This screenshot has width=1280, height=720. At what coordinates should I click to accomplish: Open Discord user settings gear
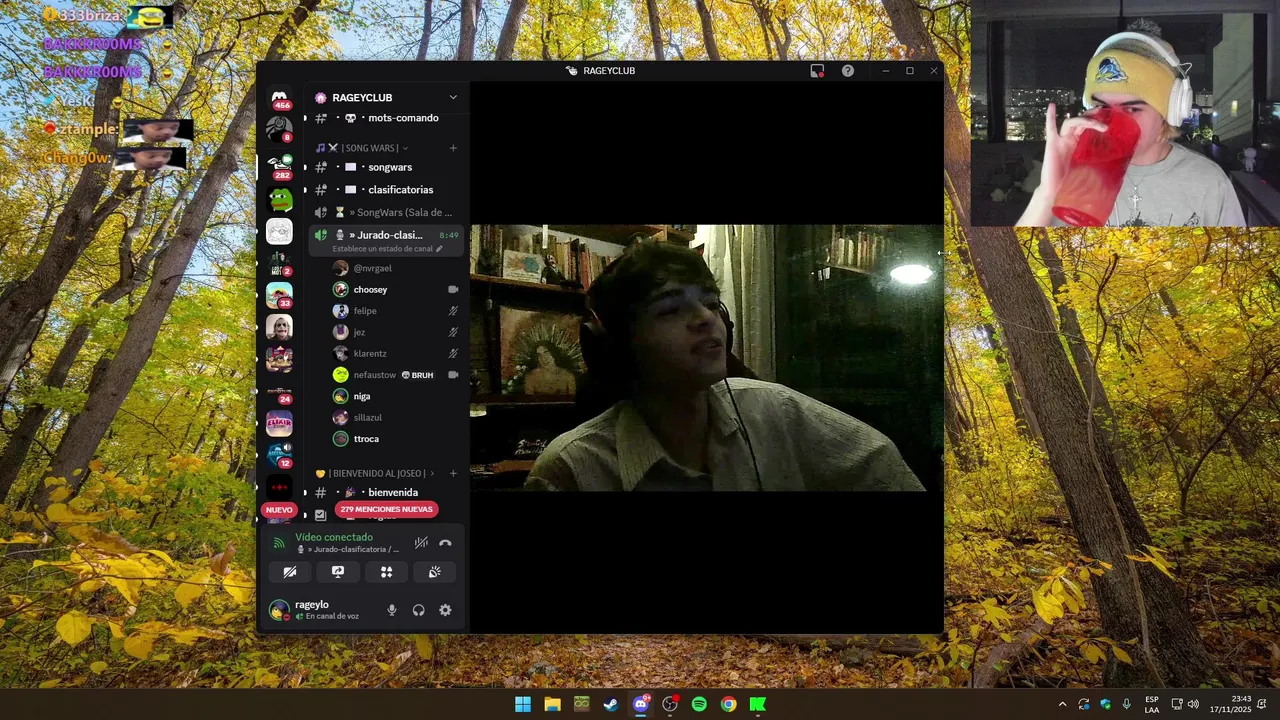pos(445,610)
